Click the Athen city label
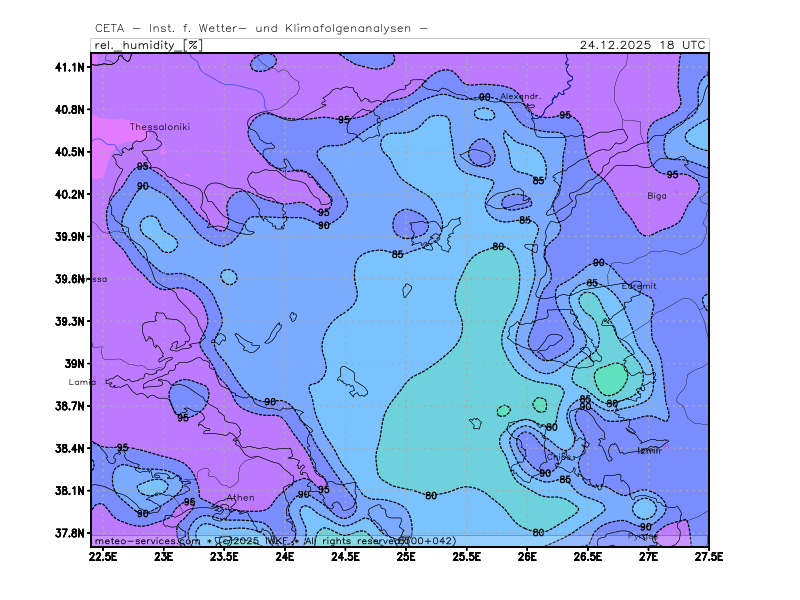The image size is (800, 600). [240, 497]
